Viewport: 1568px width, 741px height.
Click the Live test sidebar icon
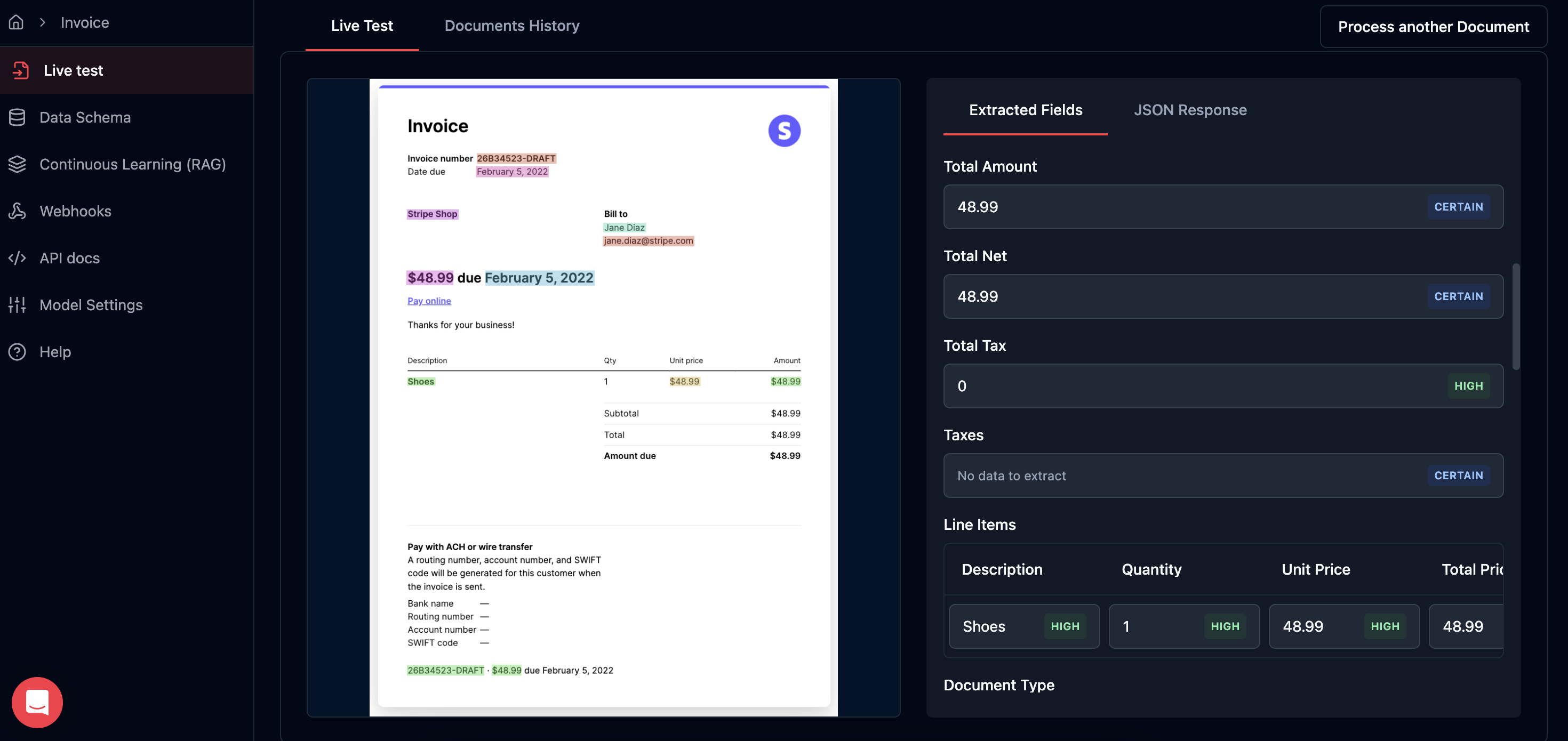pos(21,70)
